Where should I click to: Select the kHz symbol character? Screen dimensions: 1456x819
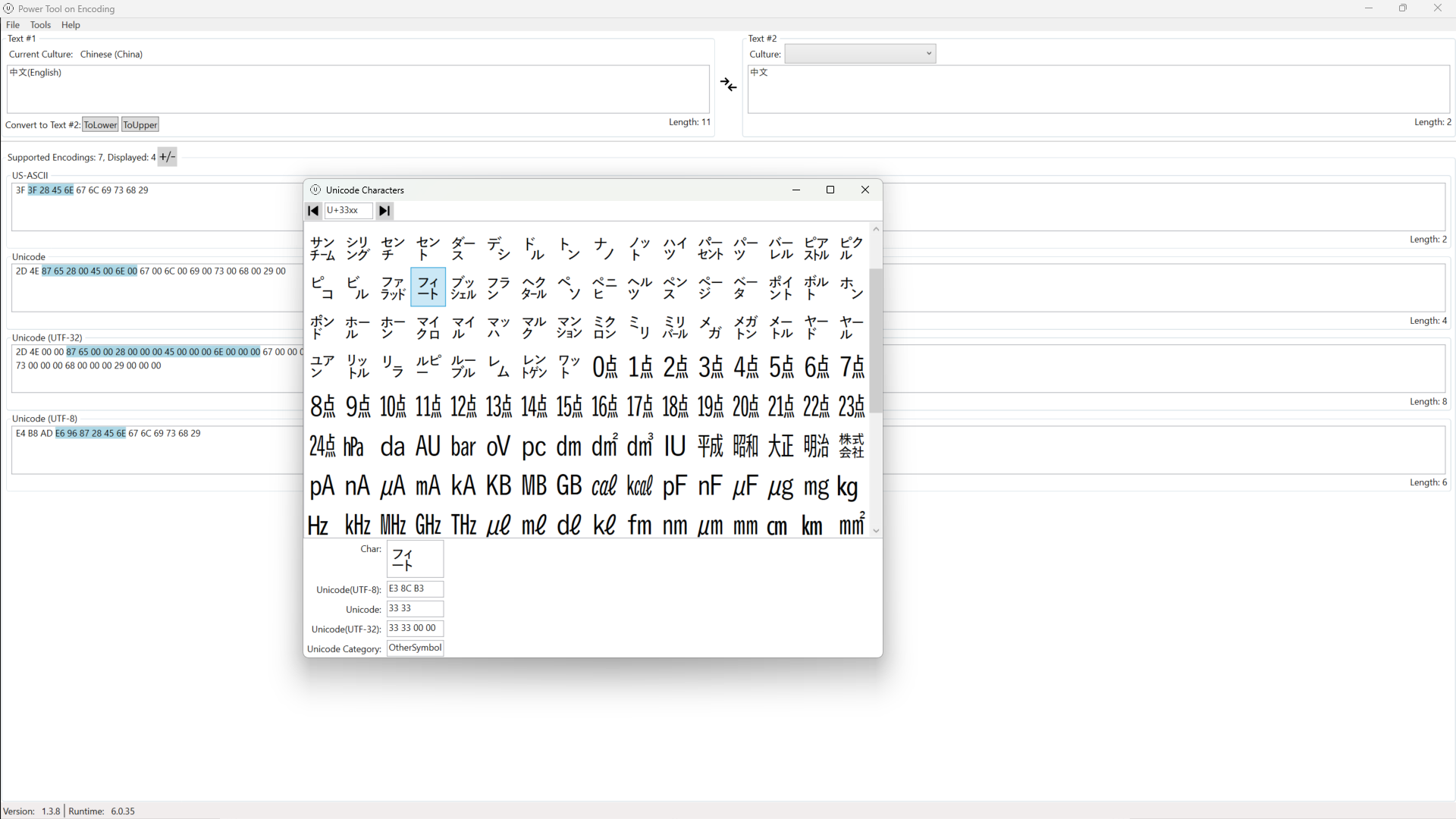(357, 525)
